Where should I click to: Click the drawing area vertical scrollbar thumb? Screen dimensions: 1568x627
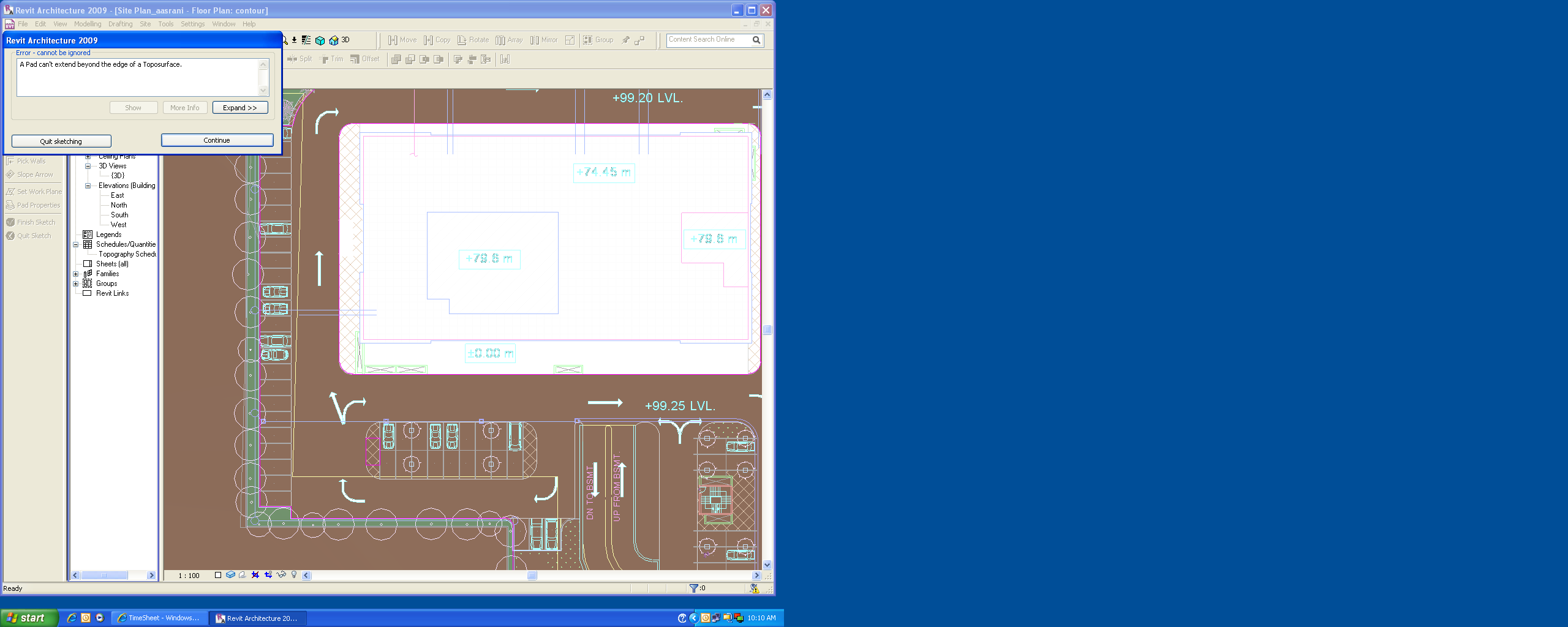(x=767, y=329)
